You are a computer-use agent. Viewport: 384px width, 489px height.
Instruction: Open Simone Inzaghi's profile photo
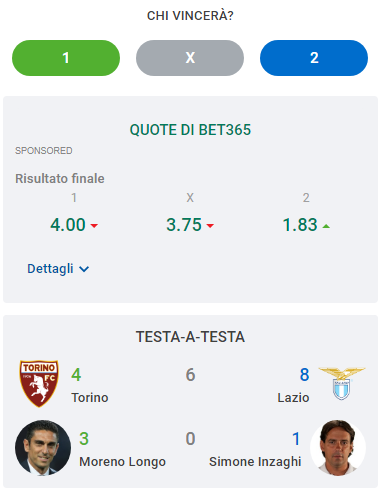pos(338,448)
